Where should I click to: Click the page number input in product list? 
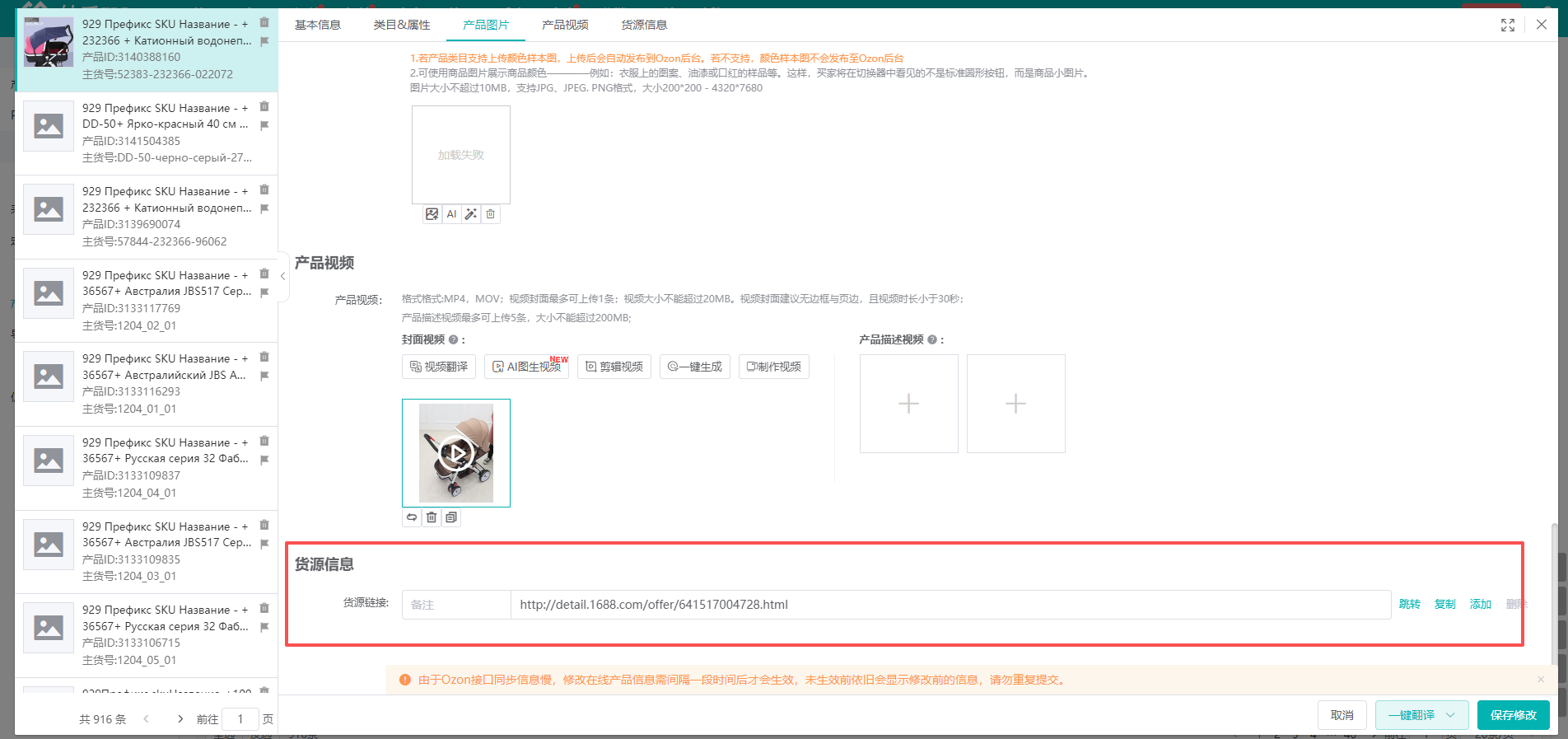[x=240, y=719]
